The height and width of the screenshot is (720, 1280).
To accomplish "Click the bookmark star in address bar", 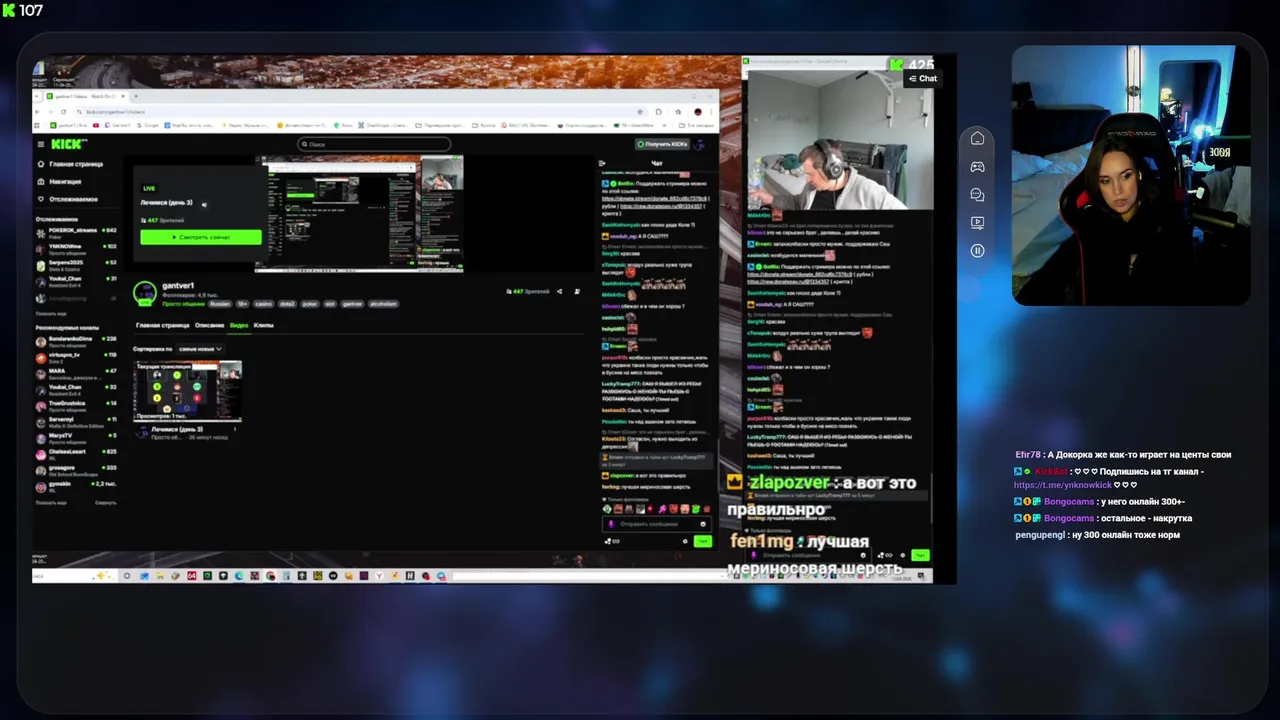I will tap(640, 112).
